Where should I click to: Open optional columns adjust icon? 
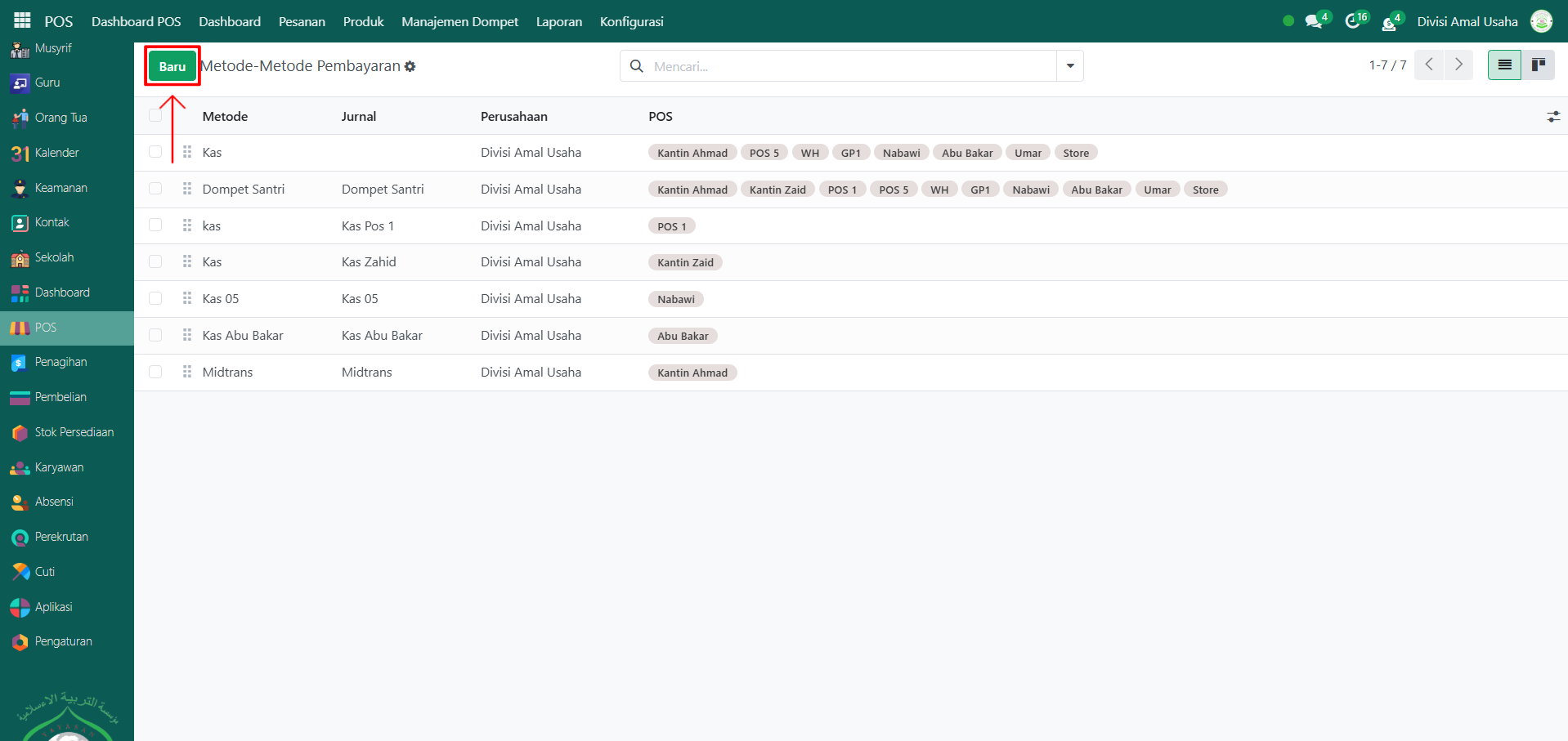(1552, 117)
